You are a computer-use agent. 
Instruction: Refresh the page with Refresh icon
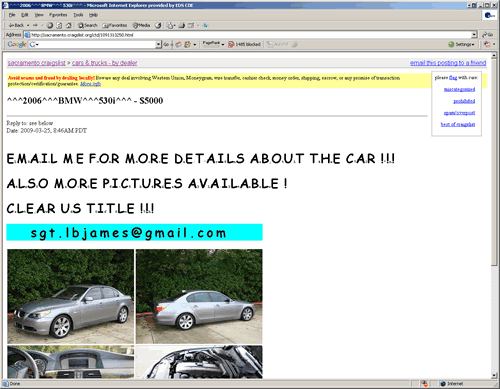point(59,25)
